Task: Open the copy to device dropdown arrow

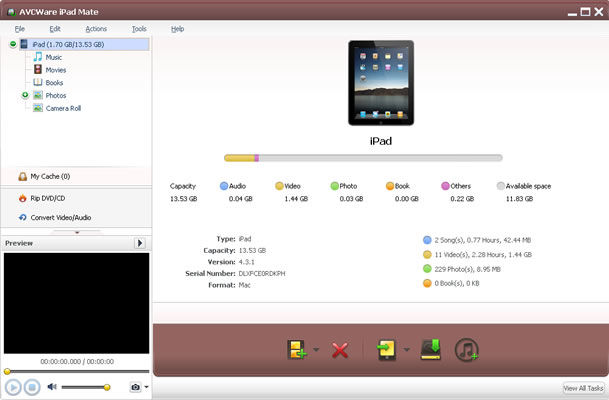Action: click(x=406, y=350)
